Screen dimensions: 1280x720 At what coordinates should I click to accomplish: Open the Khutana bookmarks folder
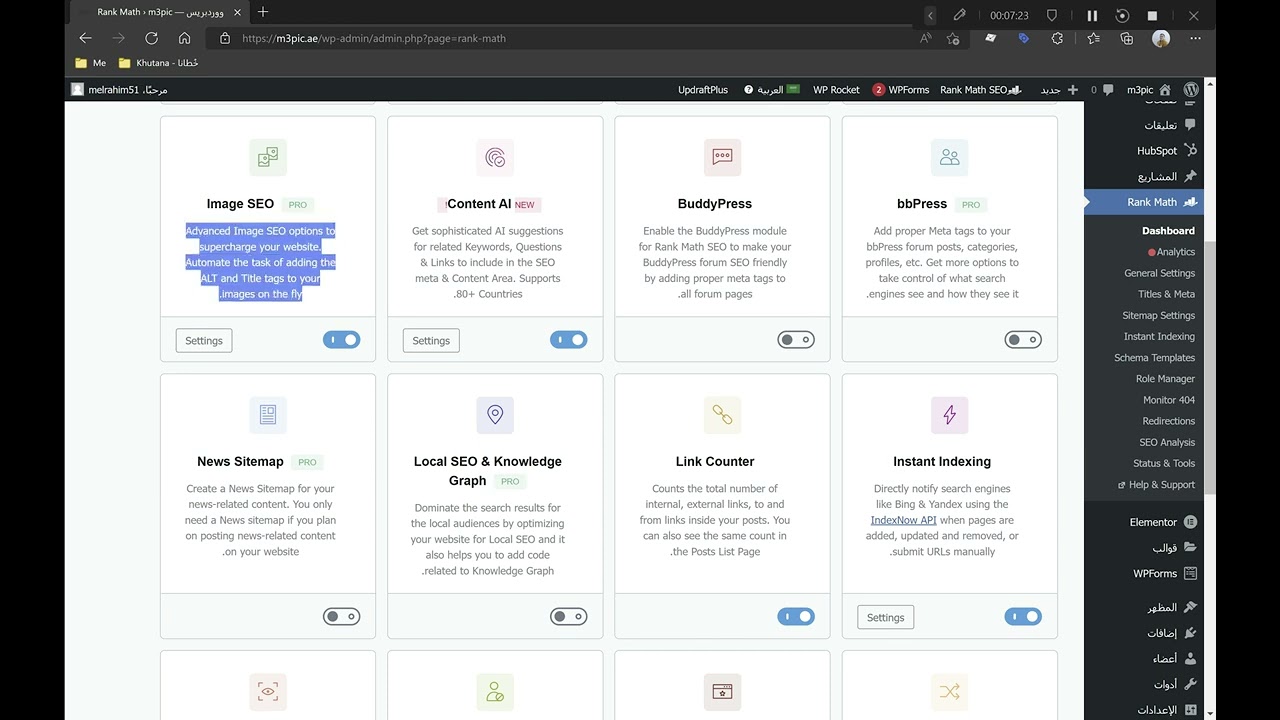(158, 63)
